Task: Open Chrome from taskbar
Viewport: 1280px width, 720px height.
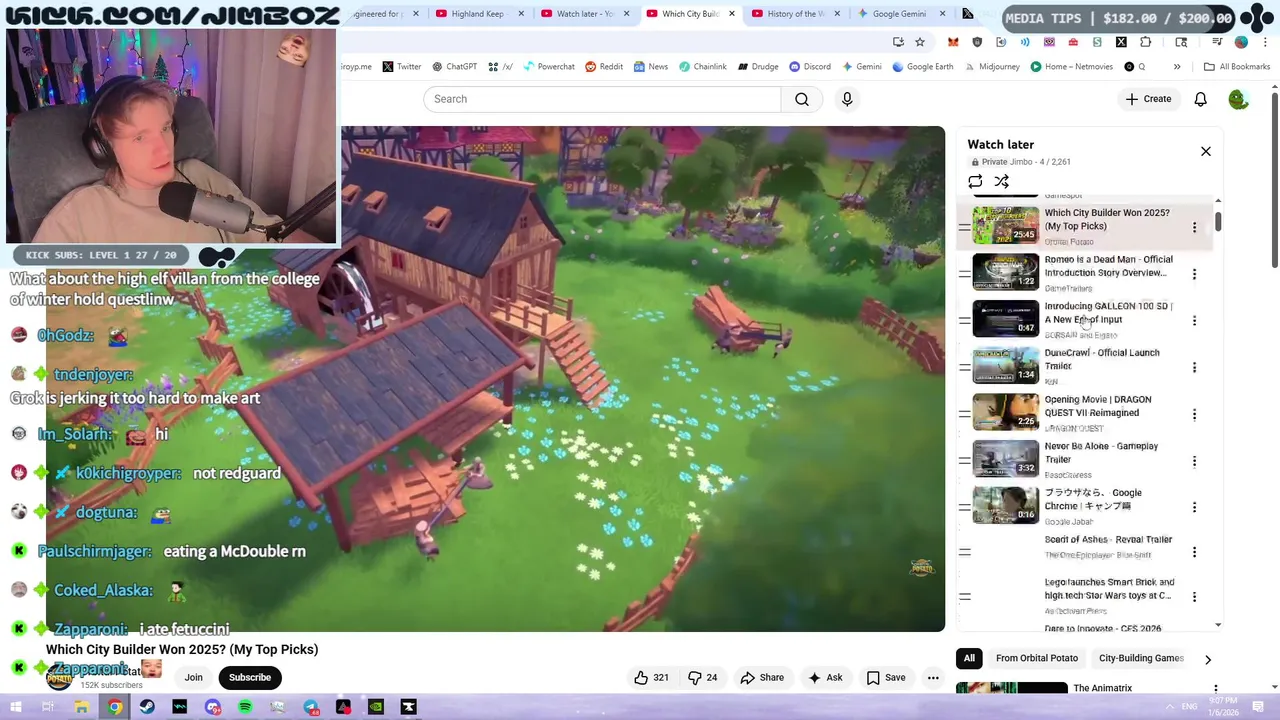Action: (x=114, y=707)
